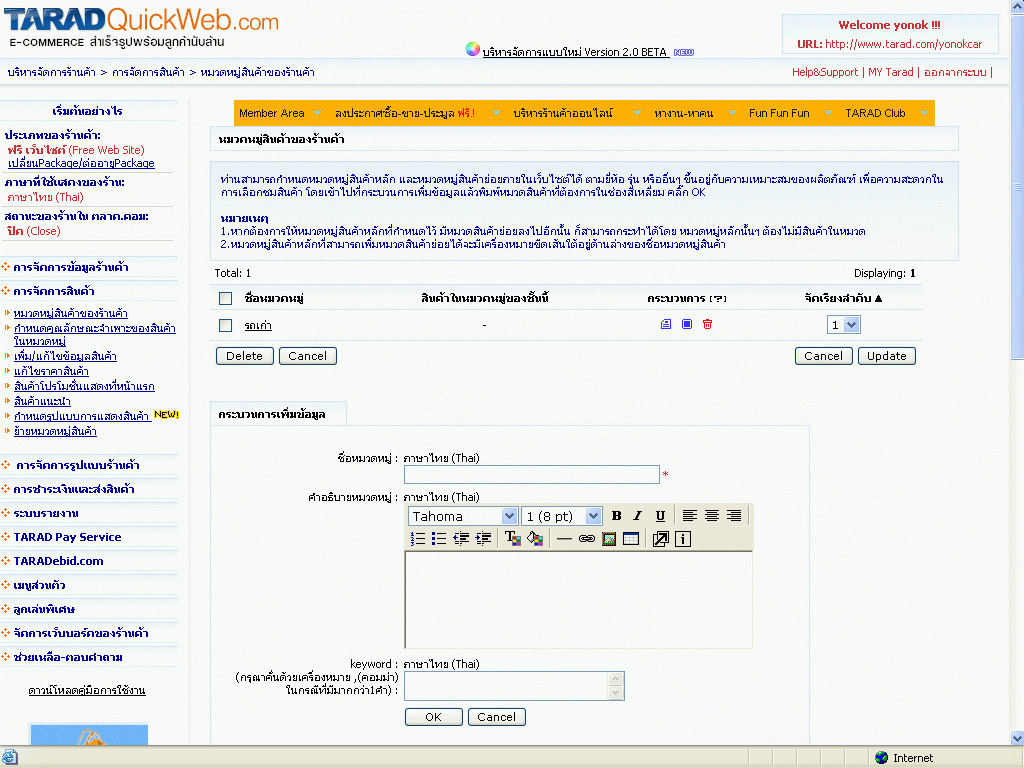Screen dimensions: 1024x768
Task: Apply italic formatting in the editor
Action: (x=637, y=516)
